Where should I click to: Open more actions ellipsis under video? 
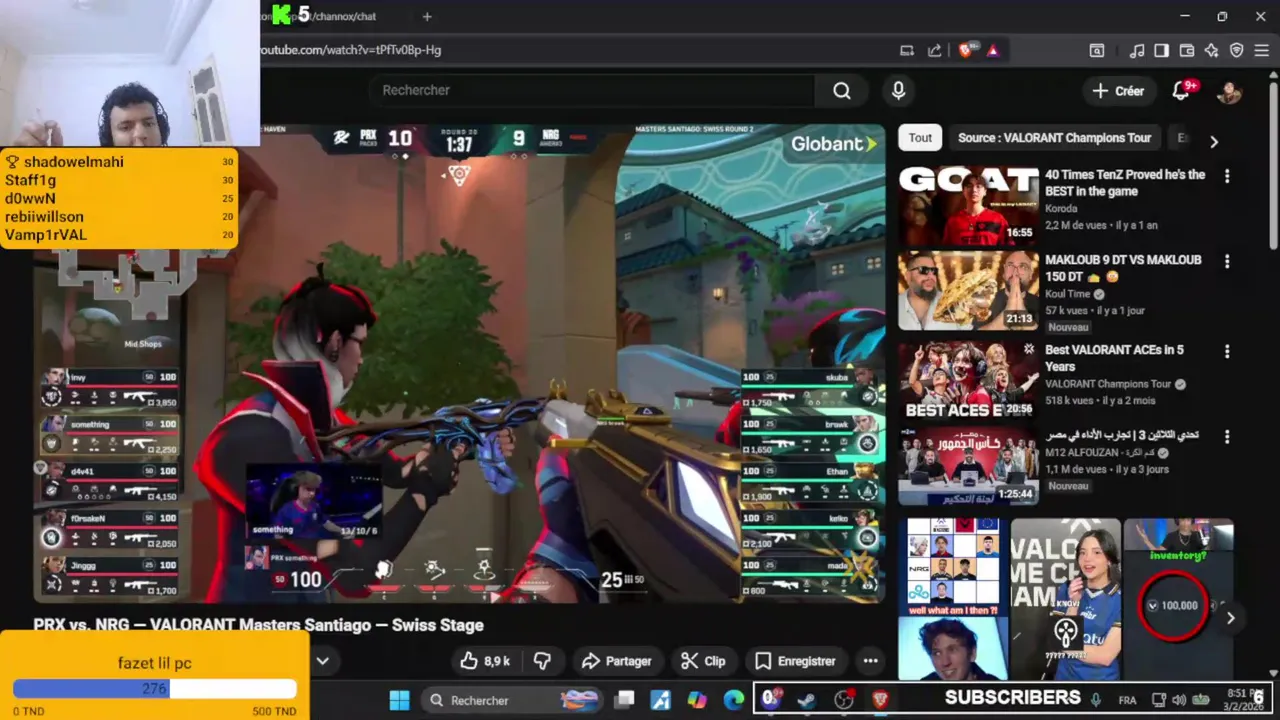click(x=870, y=661)
